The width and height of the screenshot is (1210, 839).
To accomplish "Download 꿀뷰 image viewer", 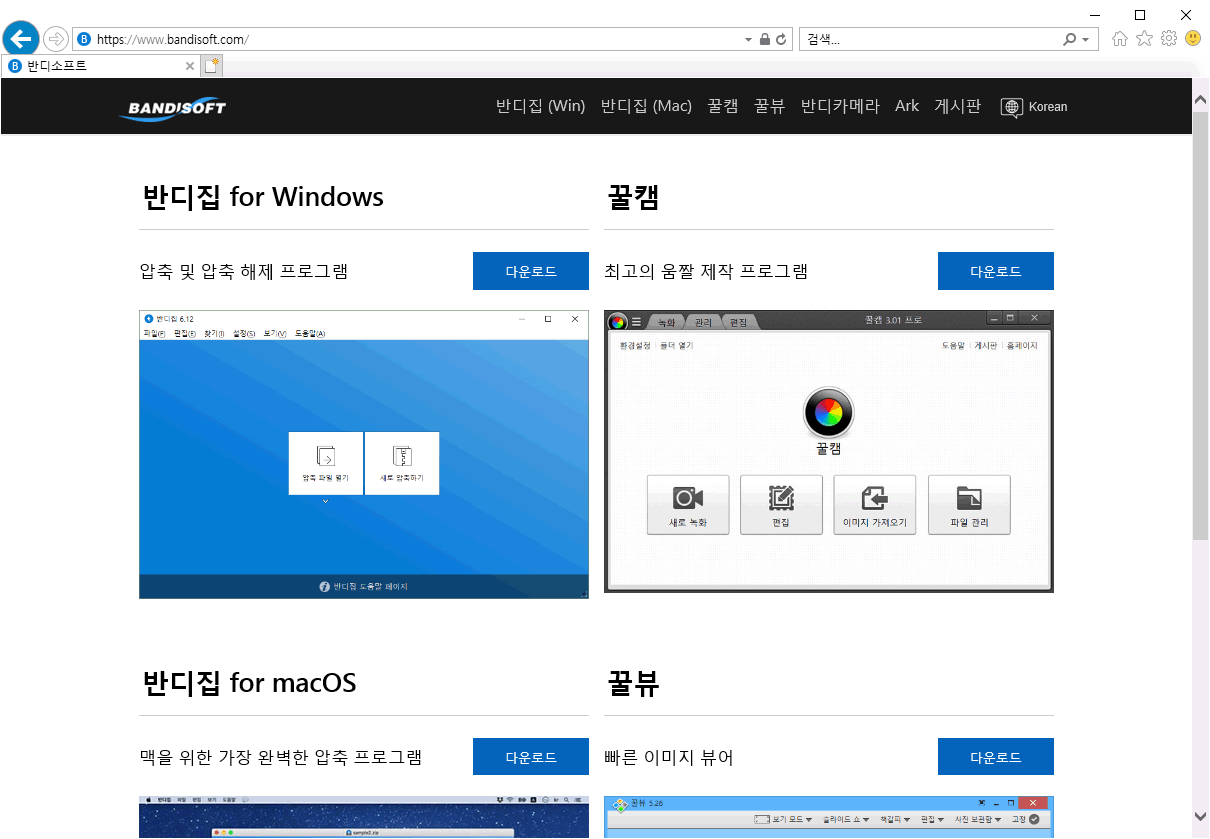I will 996,756.
